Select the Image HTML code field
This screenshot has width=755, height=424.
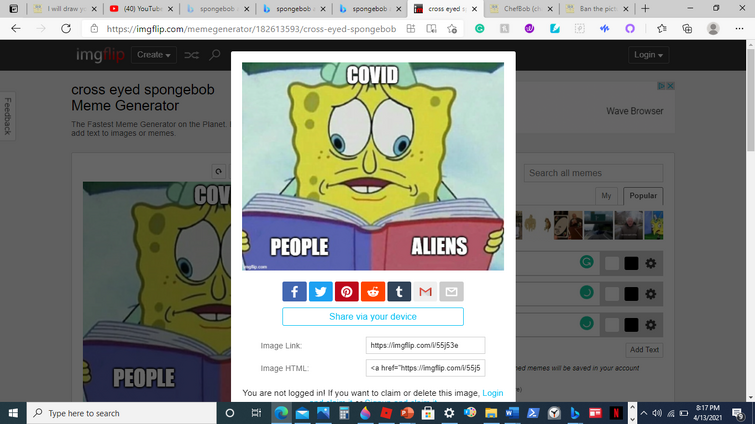425,368
